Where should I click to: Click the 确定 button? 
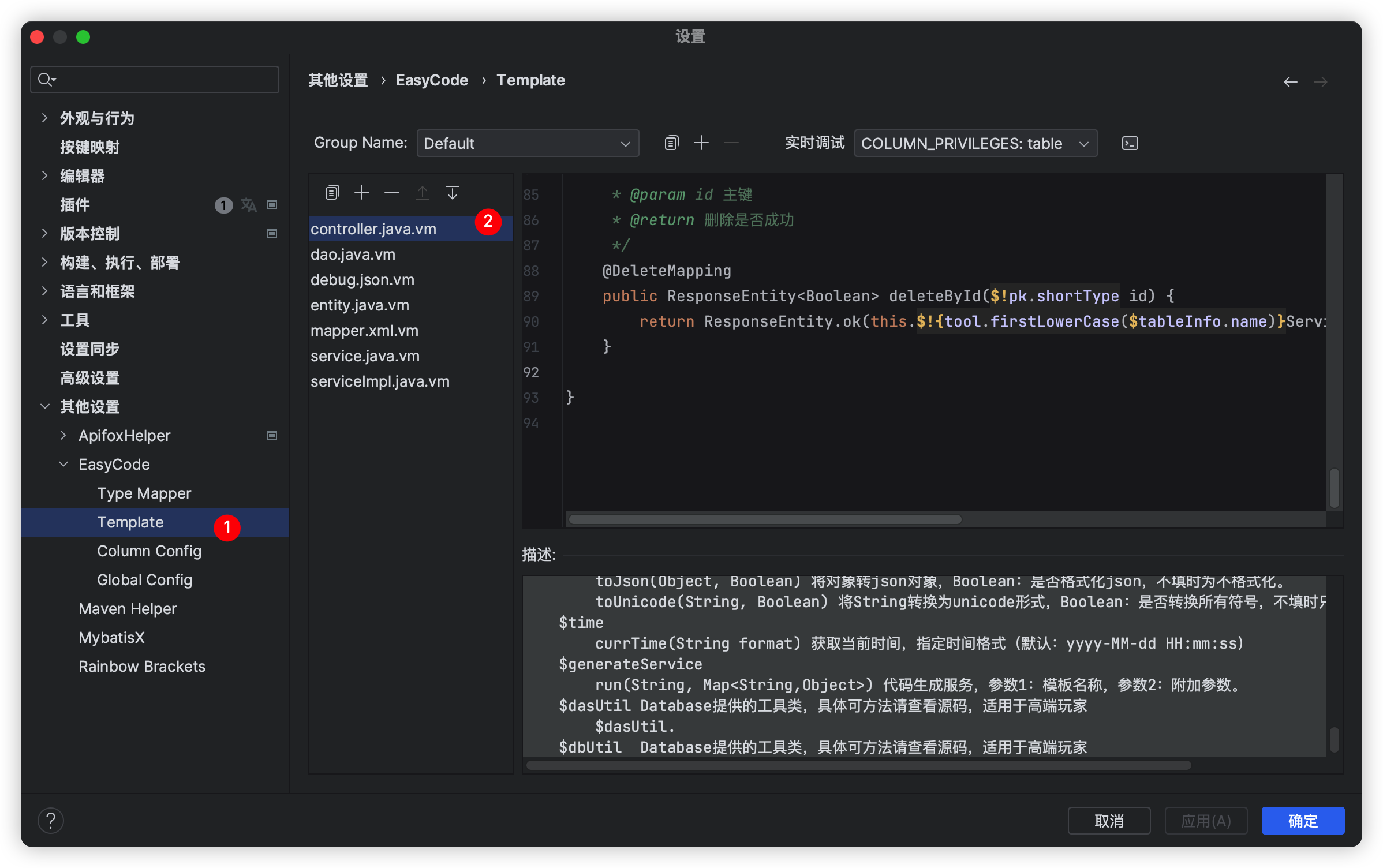click(1302, 820)
